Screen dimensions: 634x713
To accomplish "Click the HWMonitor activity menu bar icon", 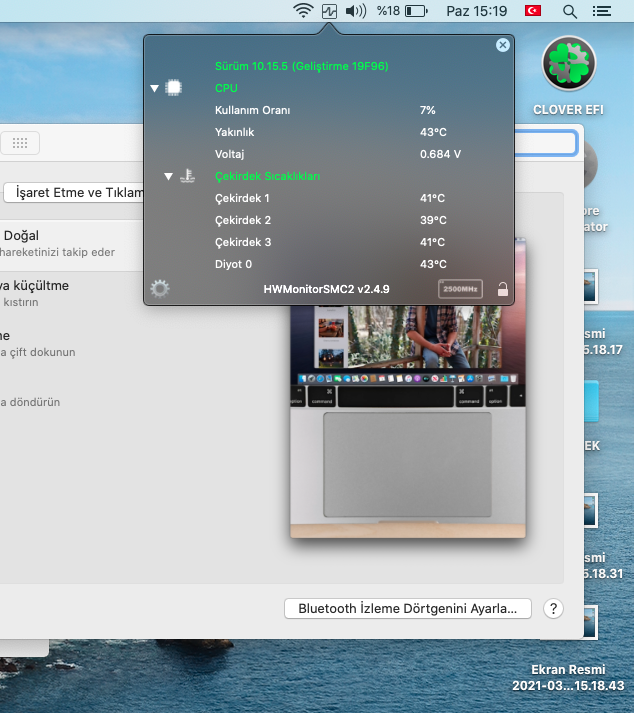I will point(329,11).
